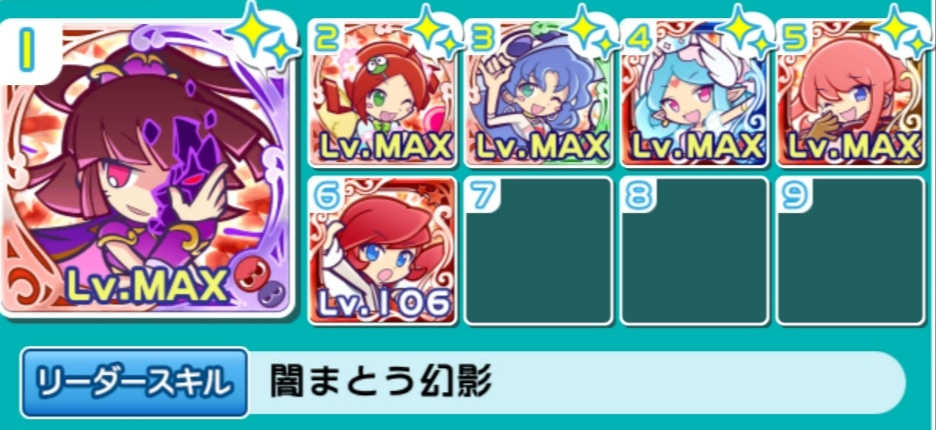Tap empty card slot 8

694,251
